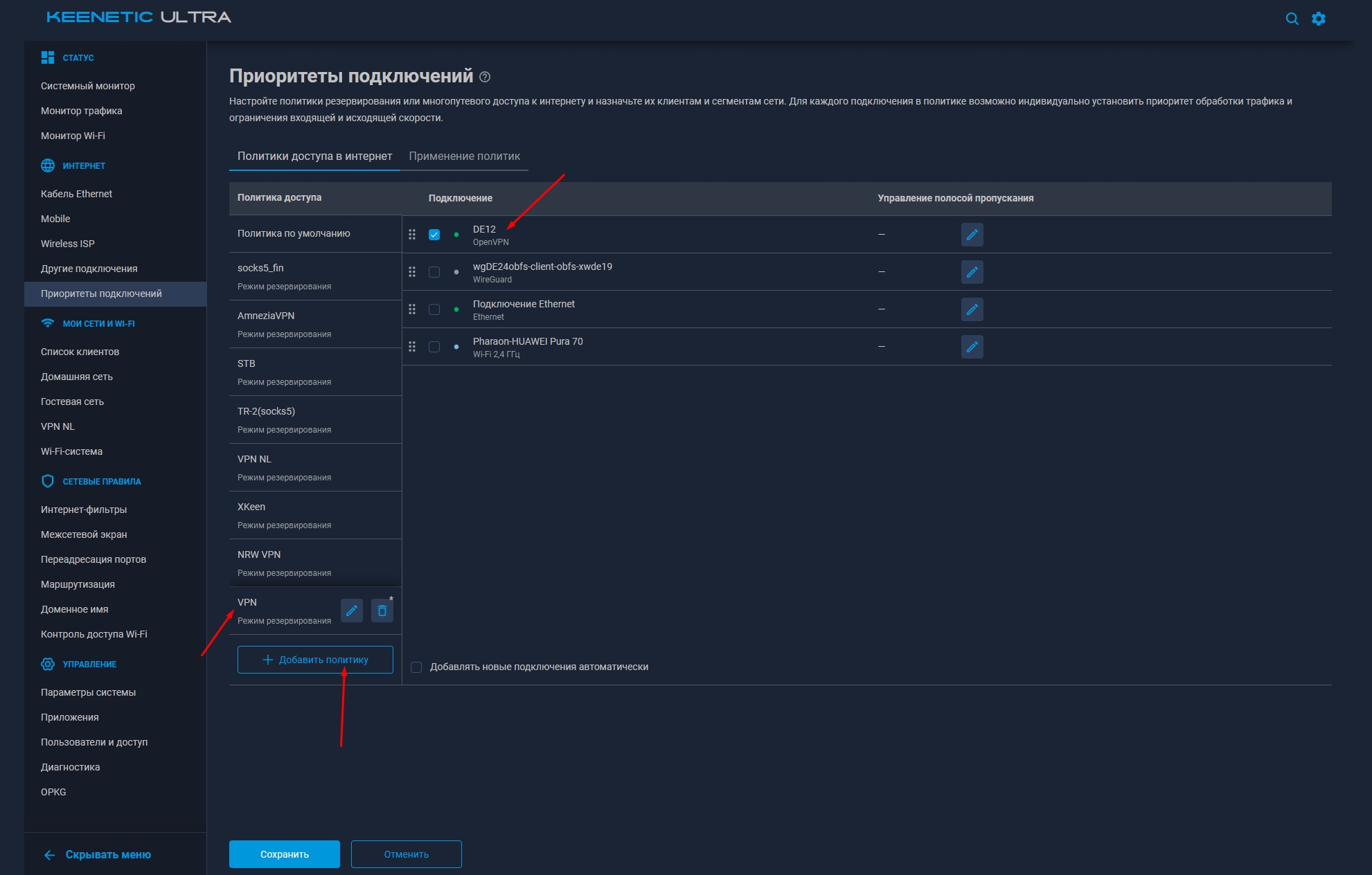Open the СЕТЕВЫЕ ПРАВИЛА section
The width and height of the screenshot is (1372, 875).
[101, 480]
